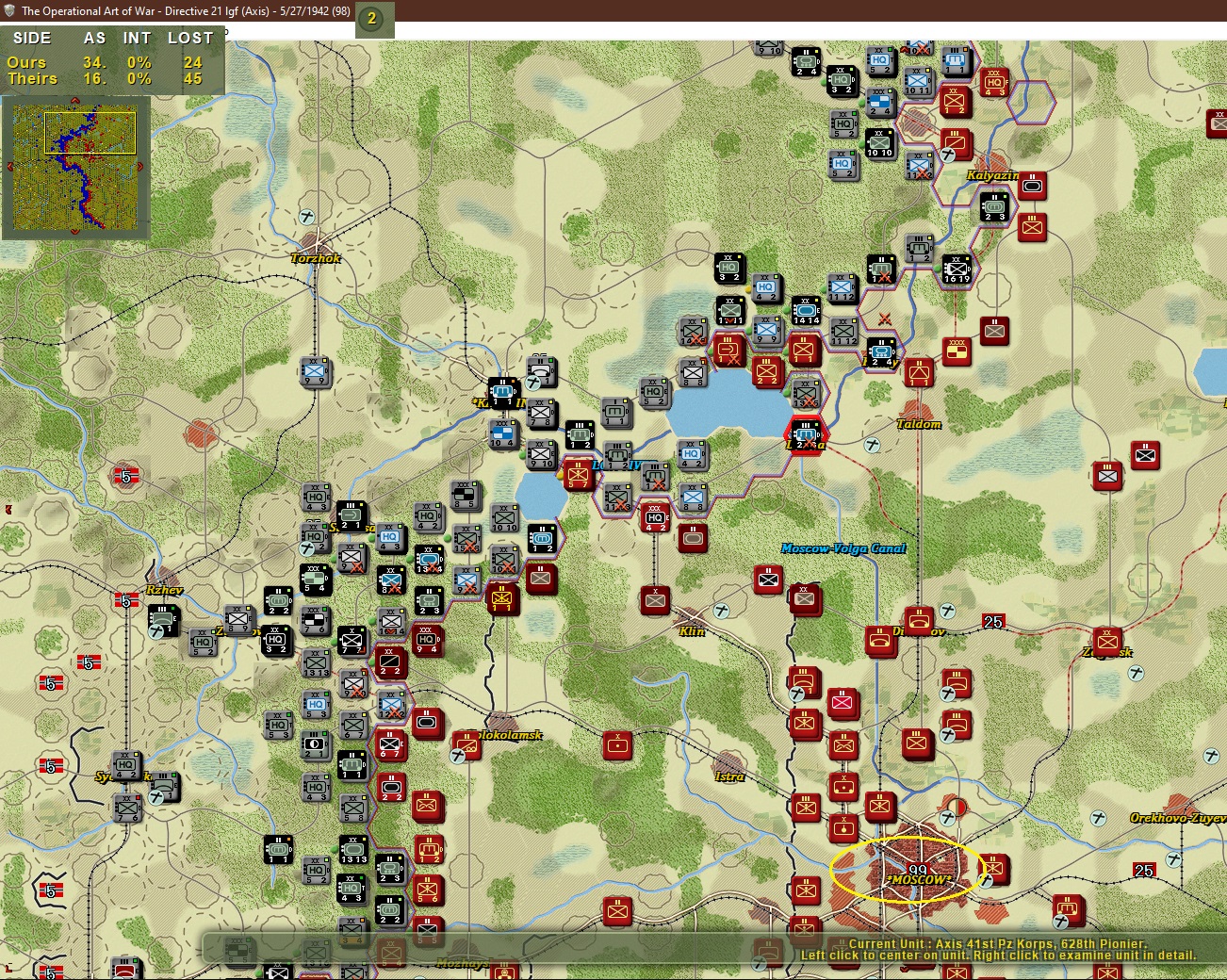The width and height of the screenshot is (1227, 980).
Task: Select the German HQ counter marked 3 2 north of the lake
Action: [x=729, y=269]
